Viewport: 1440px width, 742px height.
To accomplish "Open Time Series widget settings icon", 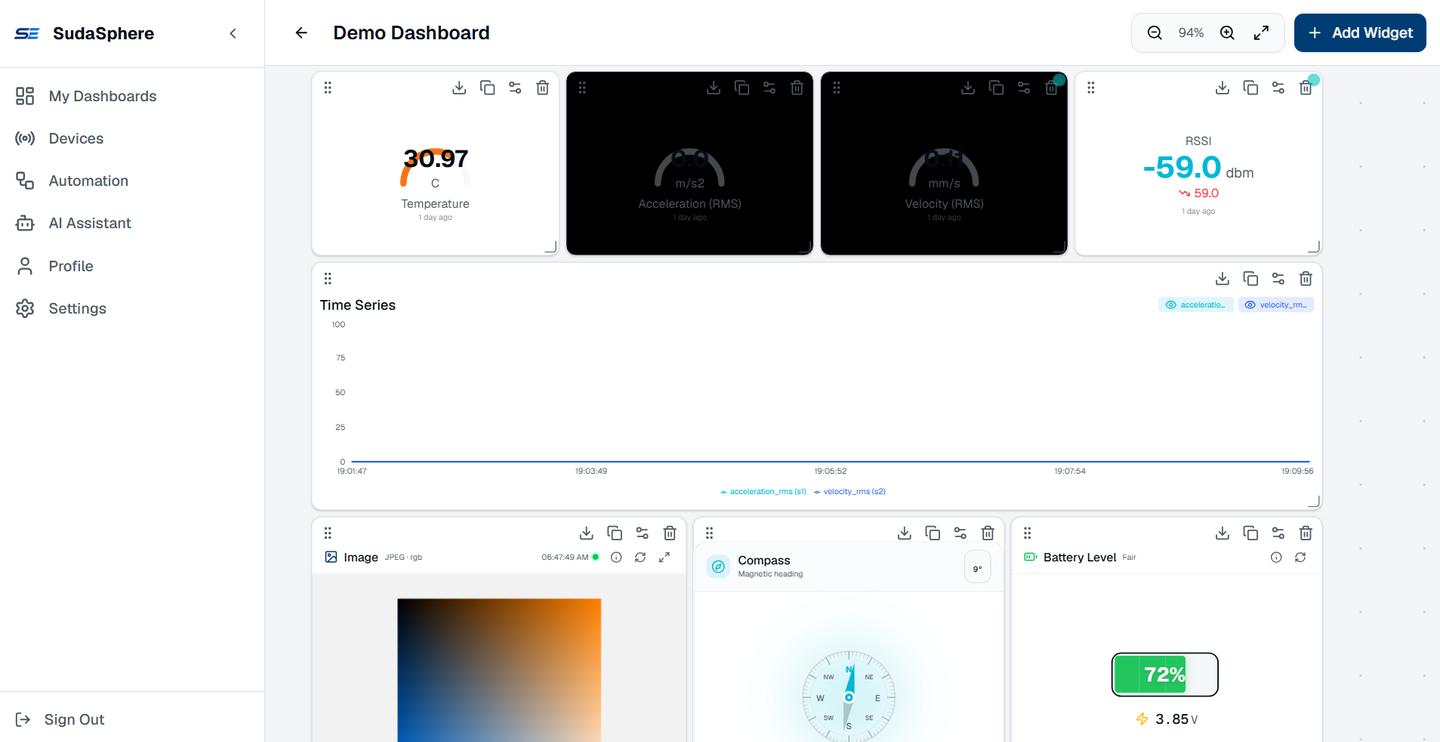I will point(1278,279).
